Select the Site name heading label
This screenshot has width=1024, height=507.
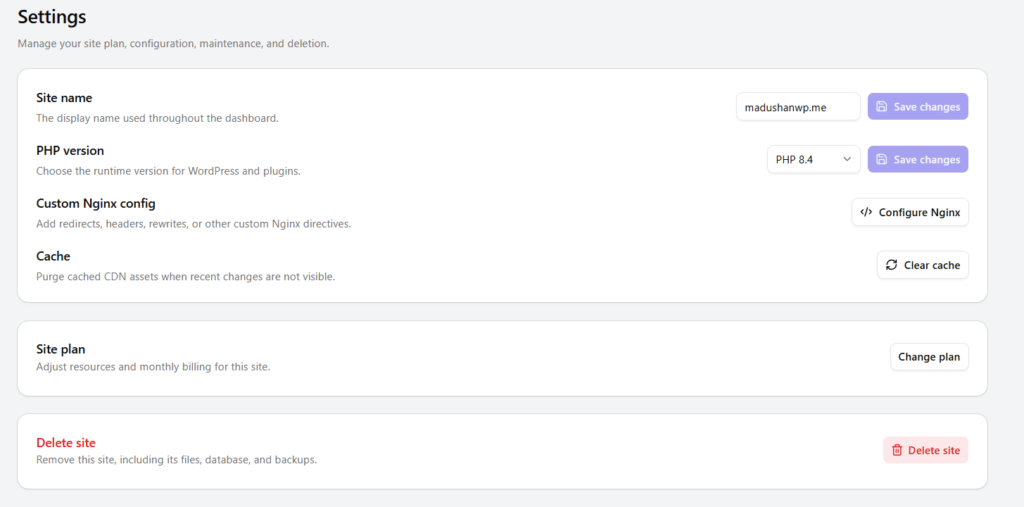tap(64, 98)
